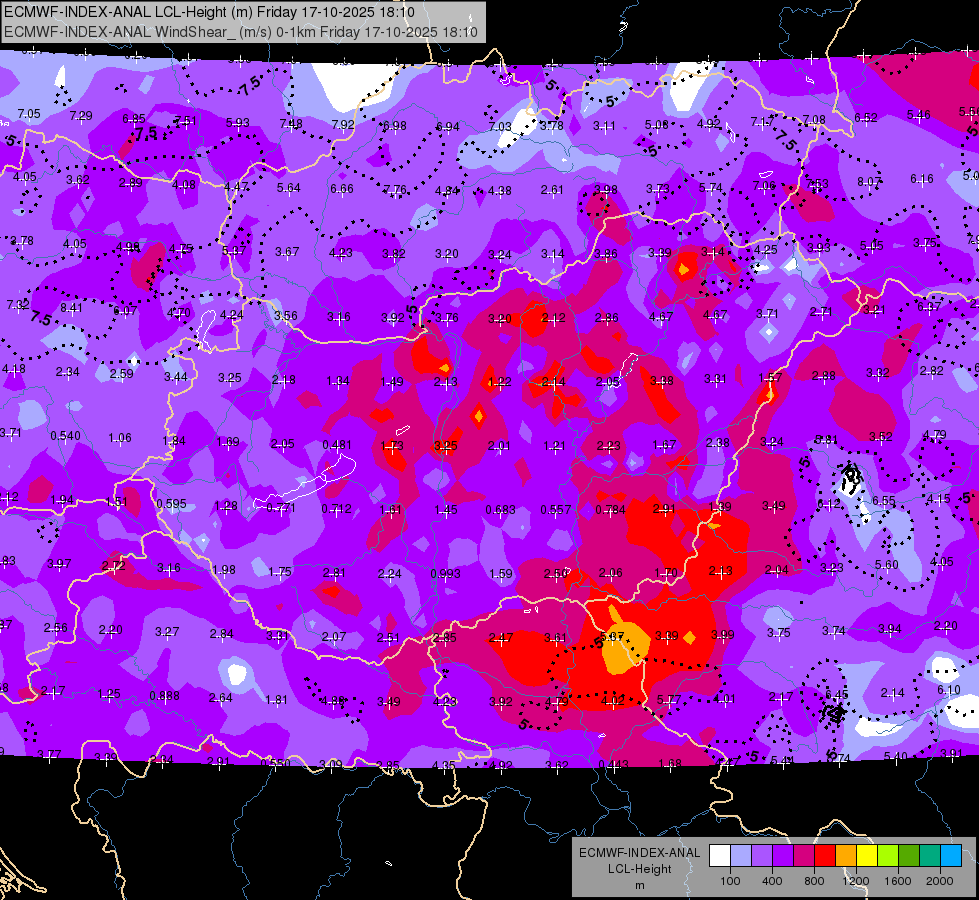
Task: Click the wind shear value 0.888
Action: pos(164,696)
